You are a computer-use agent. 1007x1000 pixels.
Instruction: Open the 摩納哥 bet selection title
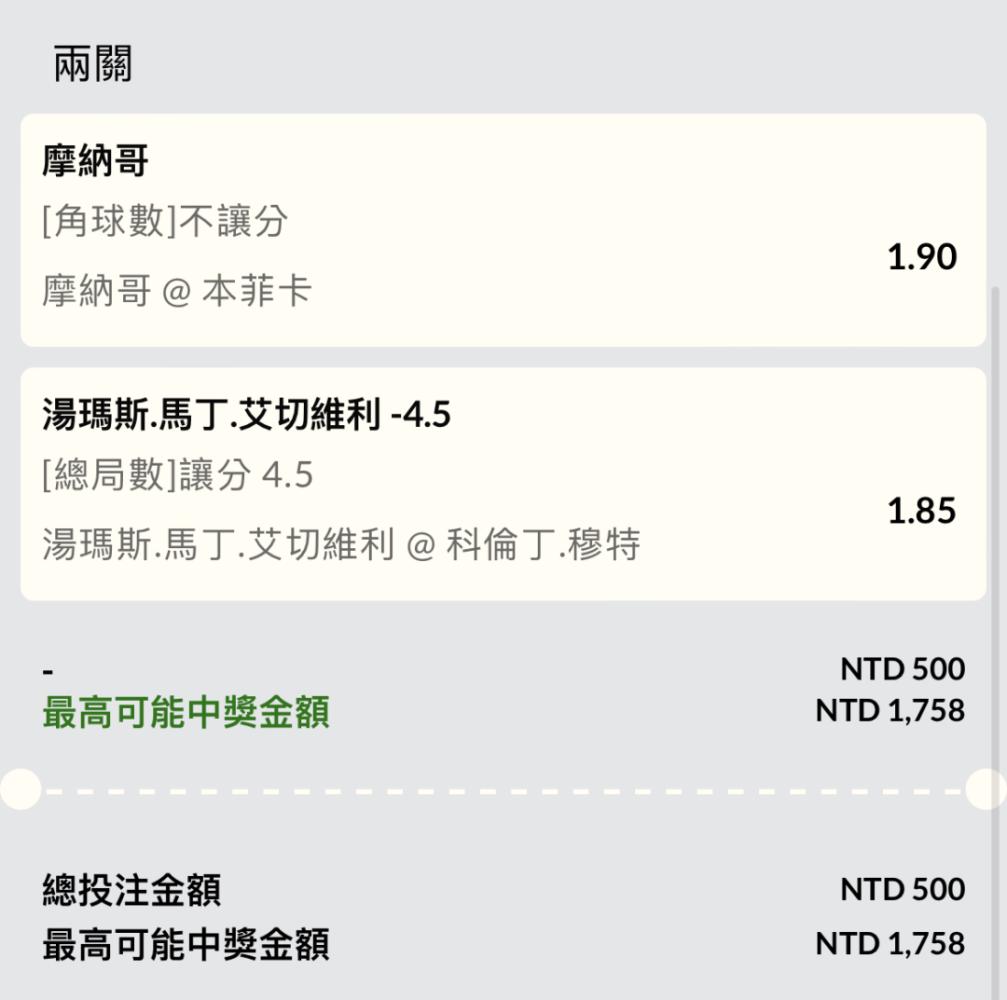coord(96,160)
